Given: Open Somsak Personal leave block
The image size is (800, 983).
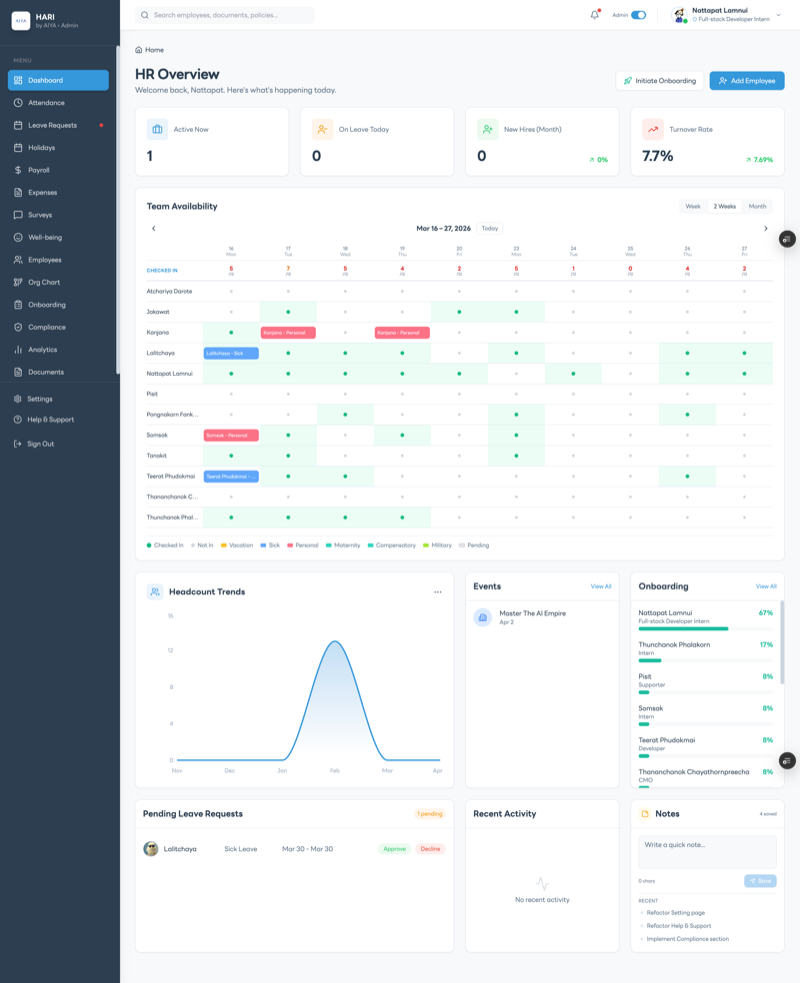Looking at the screenshot, I should (231, 435).
